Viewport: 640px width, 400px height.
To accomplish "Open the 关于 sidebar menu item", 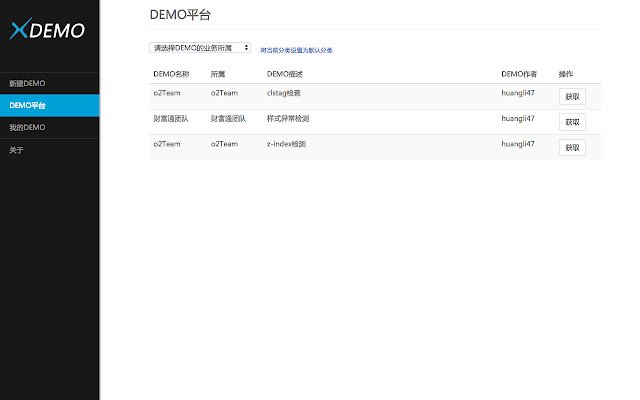I will click(x=49, y=150).
